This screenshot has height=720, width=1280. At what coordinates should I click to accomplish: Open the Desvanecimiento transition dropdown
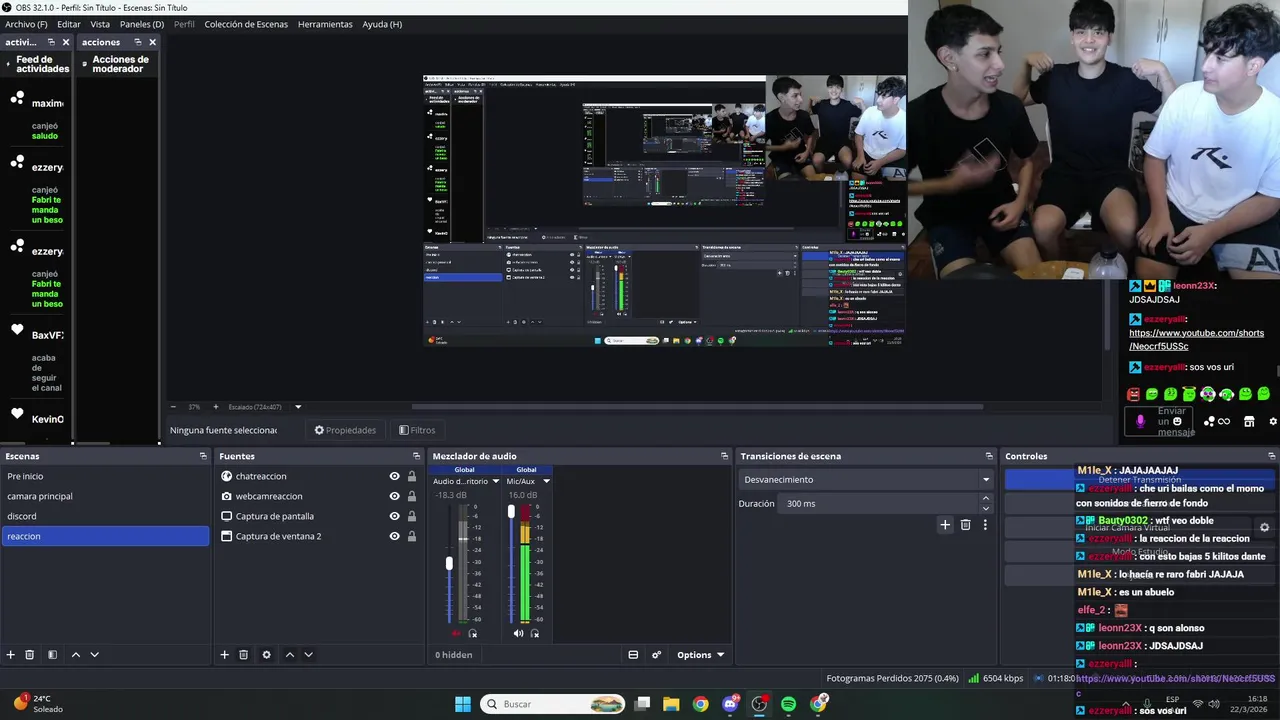pos(866,480)
